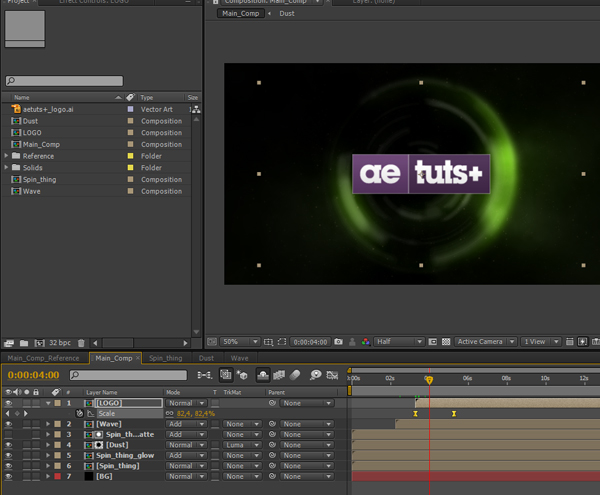Open the Active Camera view dropdown

tap(485, 342)
